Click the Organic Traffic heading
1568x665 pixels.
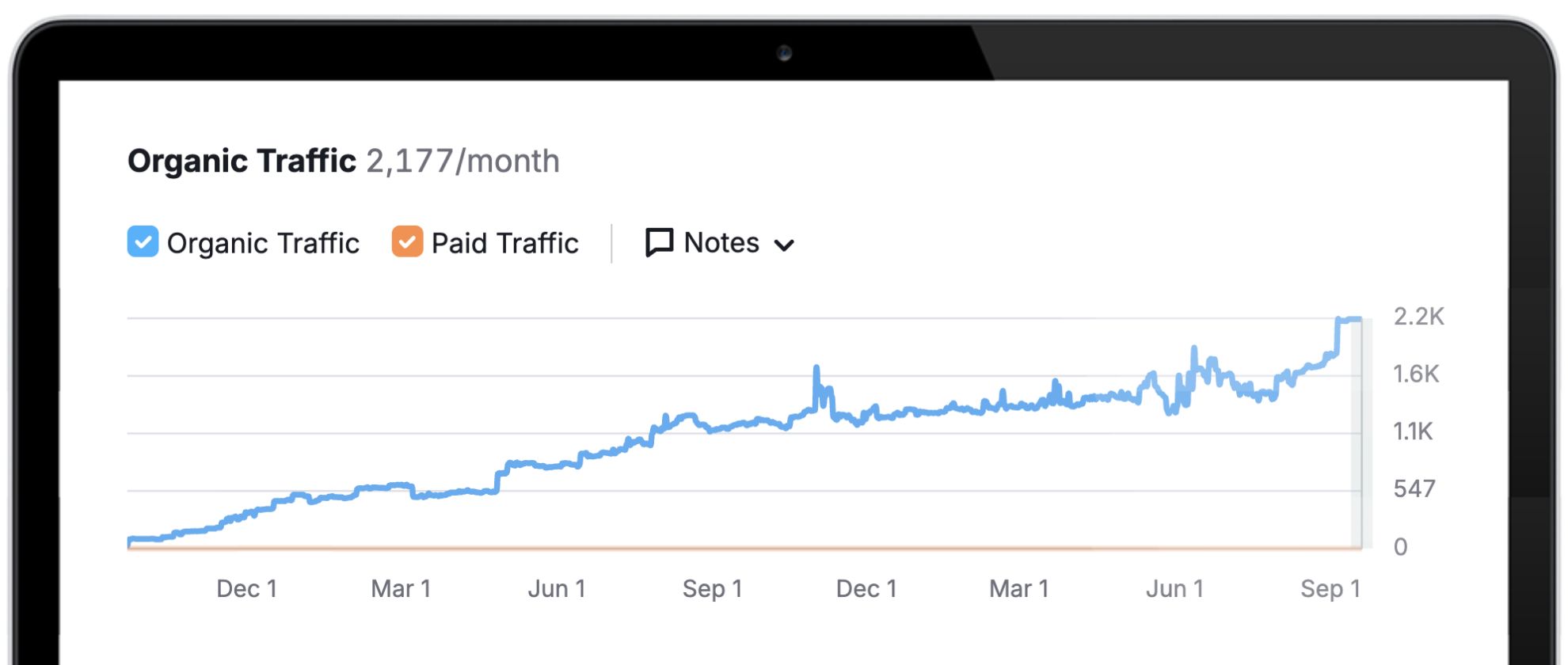coord(242,161)
